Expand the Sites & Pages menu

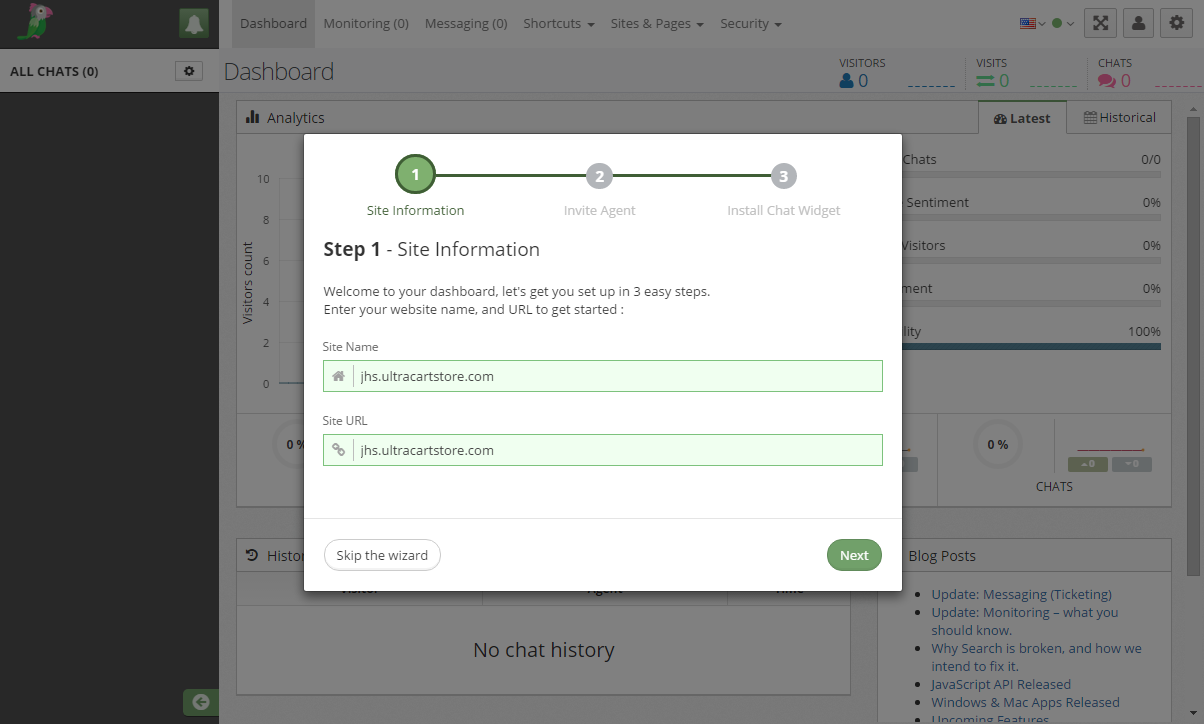pos(657,24)
